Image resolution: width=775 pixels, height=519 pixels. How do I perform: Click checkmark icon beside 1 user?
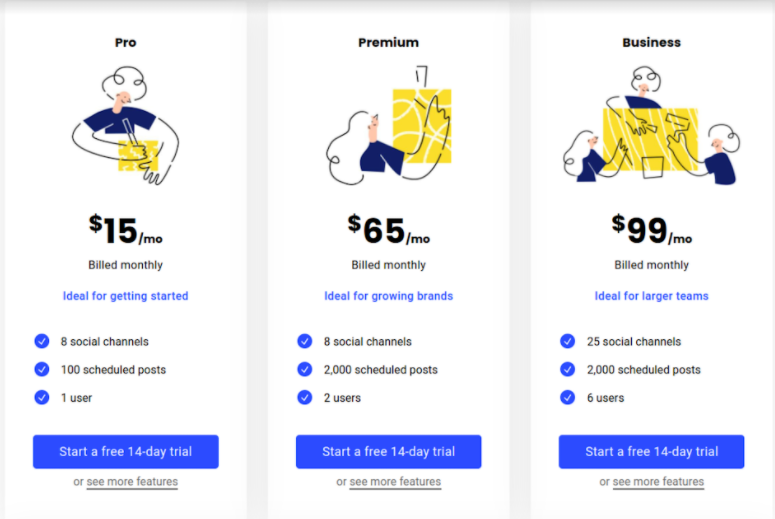coord(42,397)
